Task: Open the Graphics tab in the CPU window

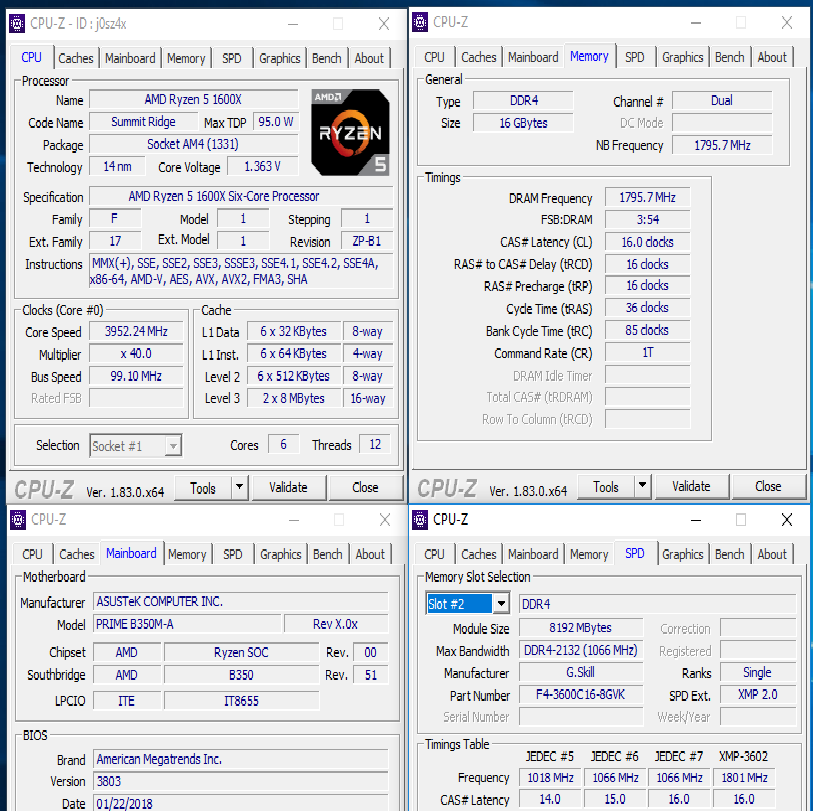Action: click(x=279, y=58)
